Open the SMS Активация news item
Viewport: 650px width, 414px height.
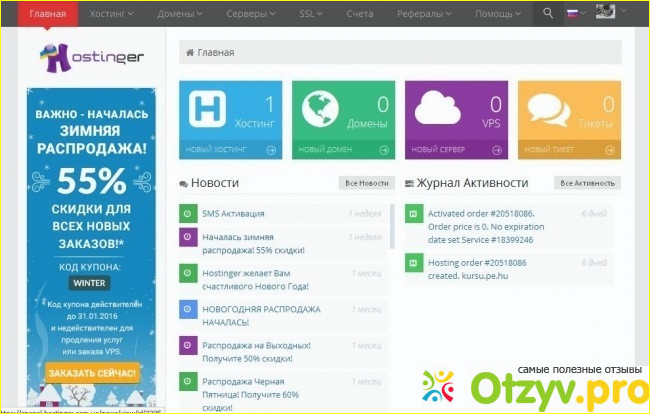click(x=233, y=213)
